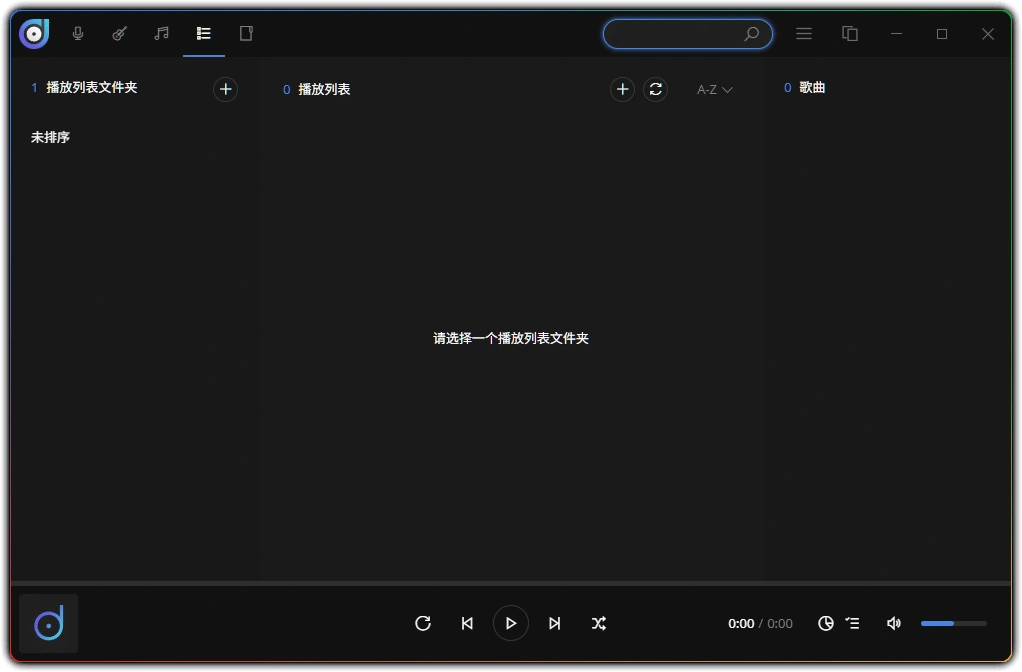Click the search input field
Viewport: 1022px width, 672px height.
688,34
